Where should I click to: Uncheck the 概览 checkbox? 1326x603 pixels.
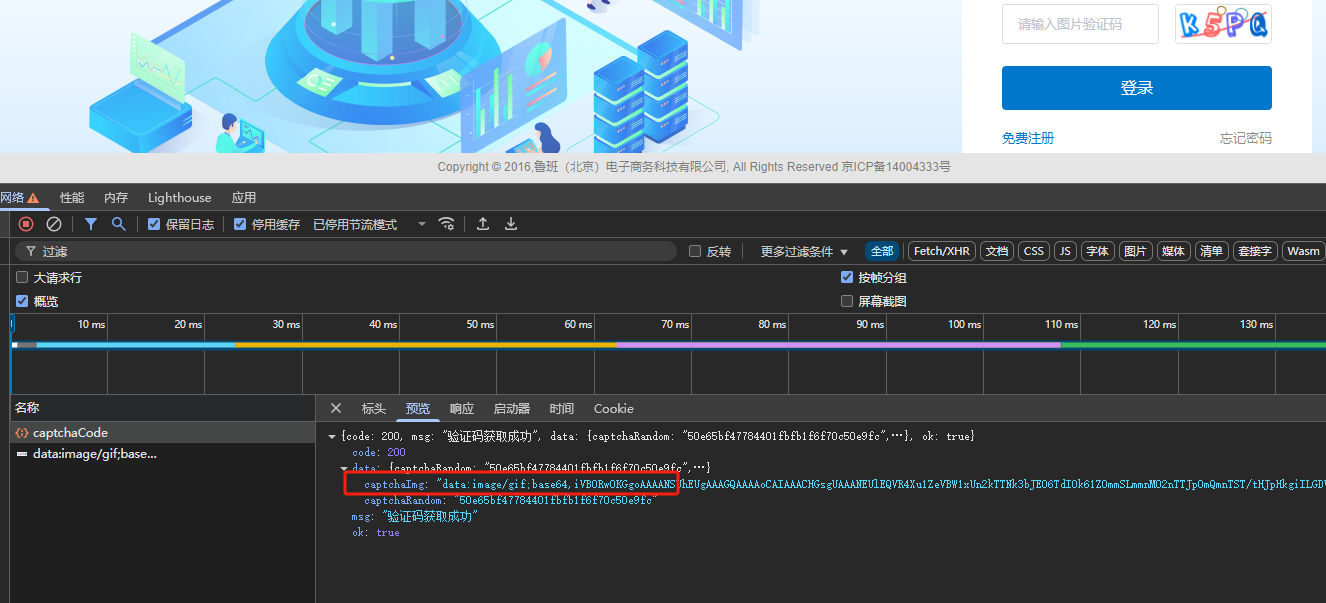(x=22, y=300)
